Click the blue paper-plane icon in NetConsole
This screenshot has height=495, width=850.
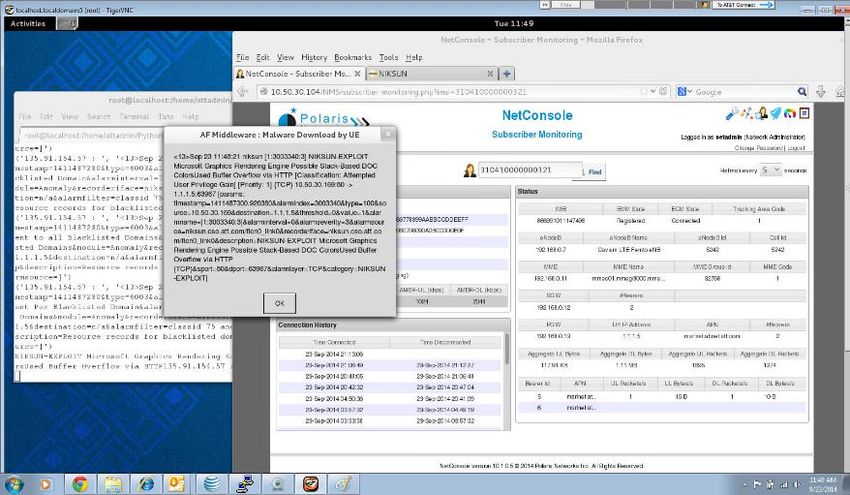[776, 113]
